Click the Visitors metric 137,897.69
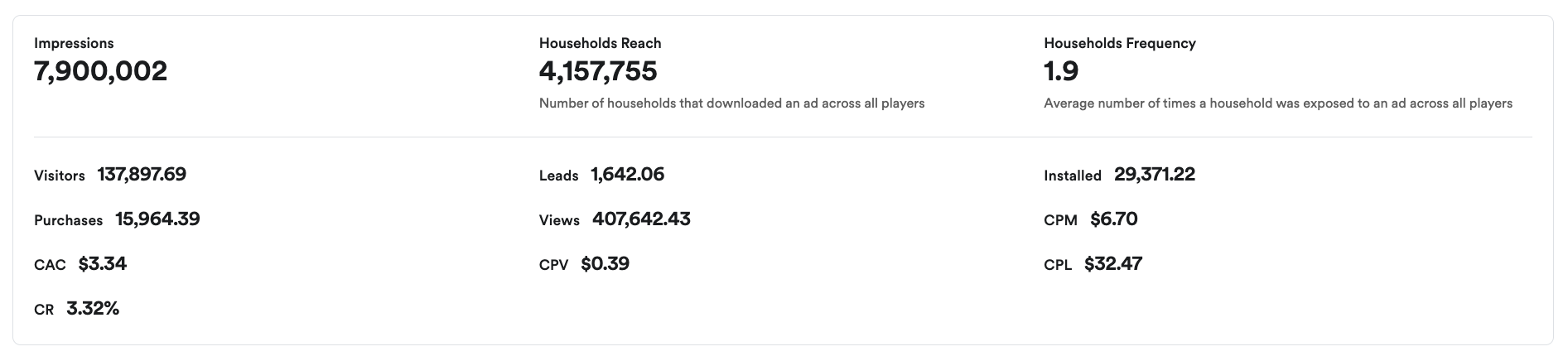The image size is (1568, 361). tap(142, 175)
